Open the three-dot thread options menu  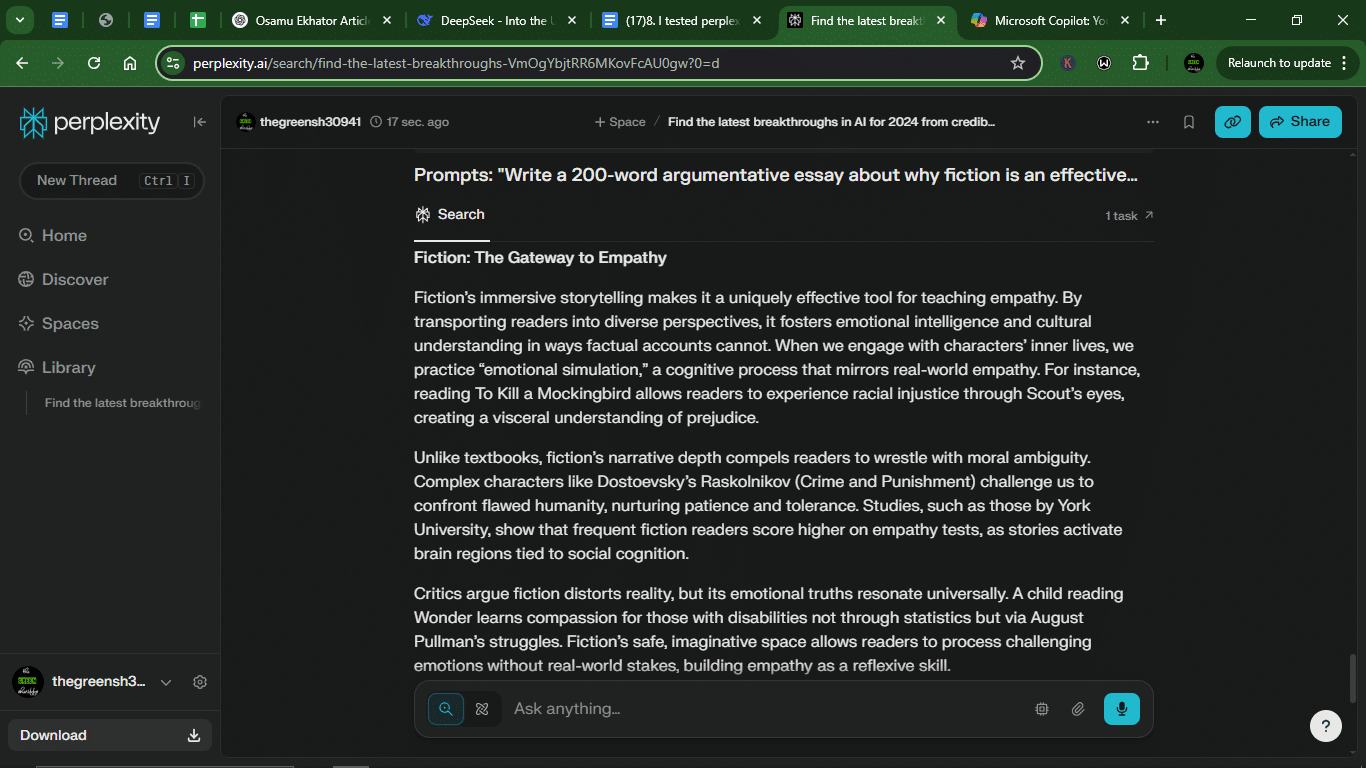pos(1153,122)
